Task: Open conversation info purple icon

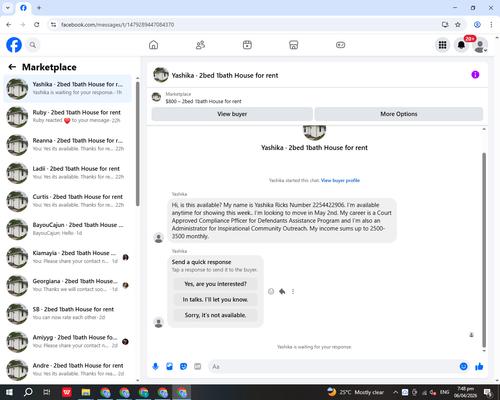Action: point(475,75)
